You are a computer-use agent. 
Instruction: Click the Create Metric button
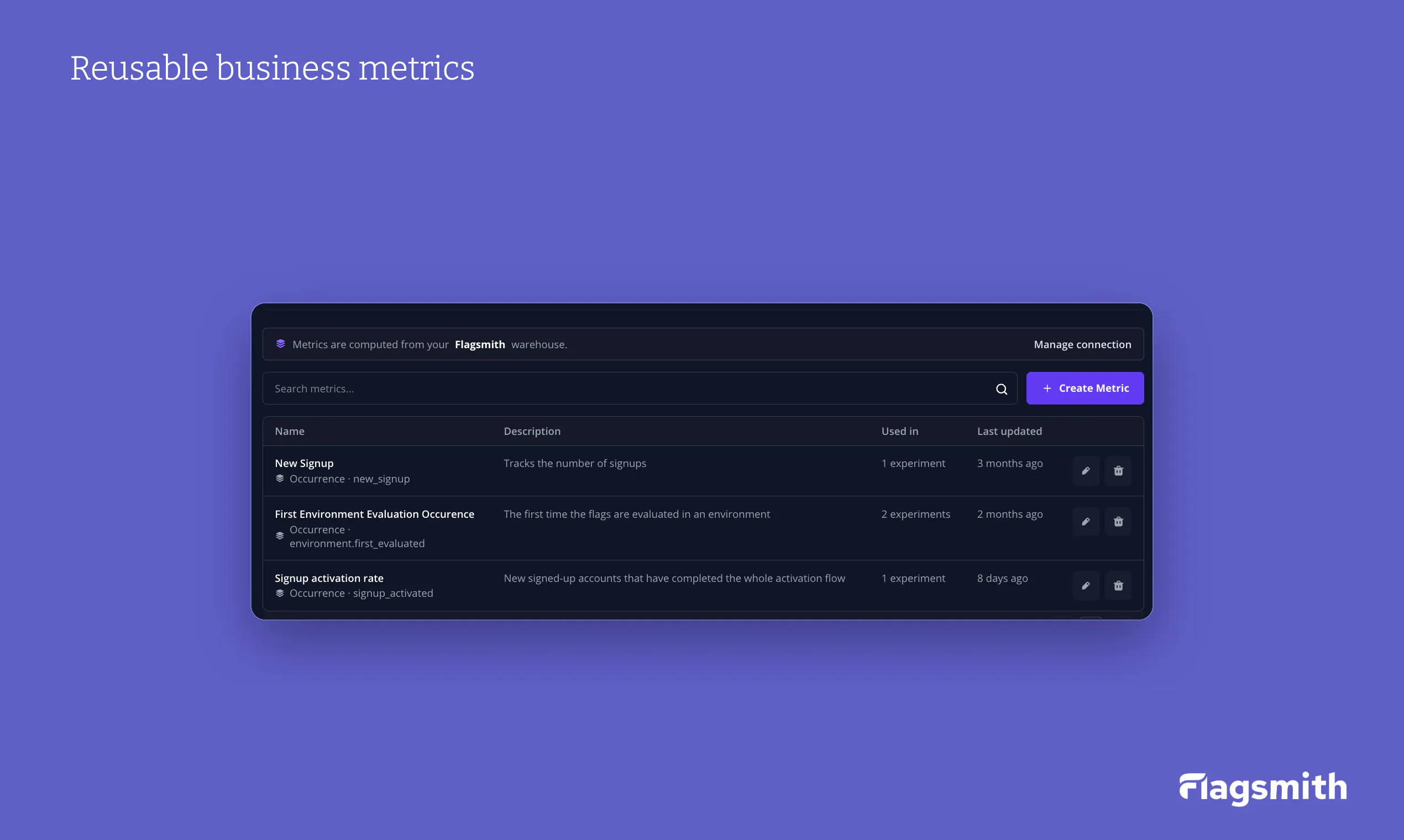point(1085,389)
